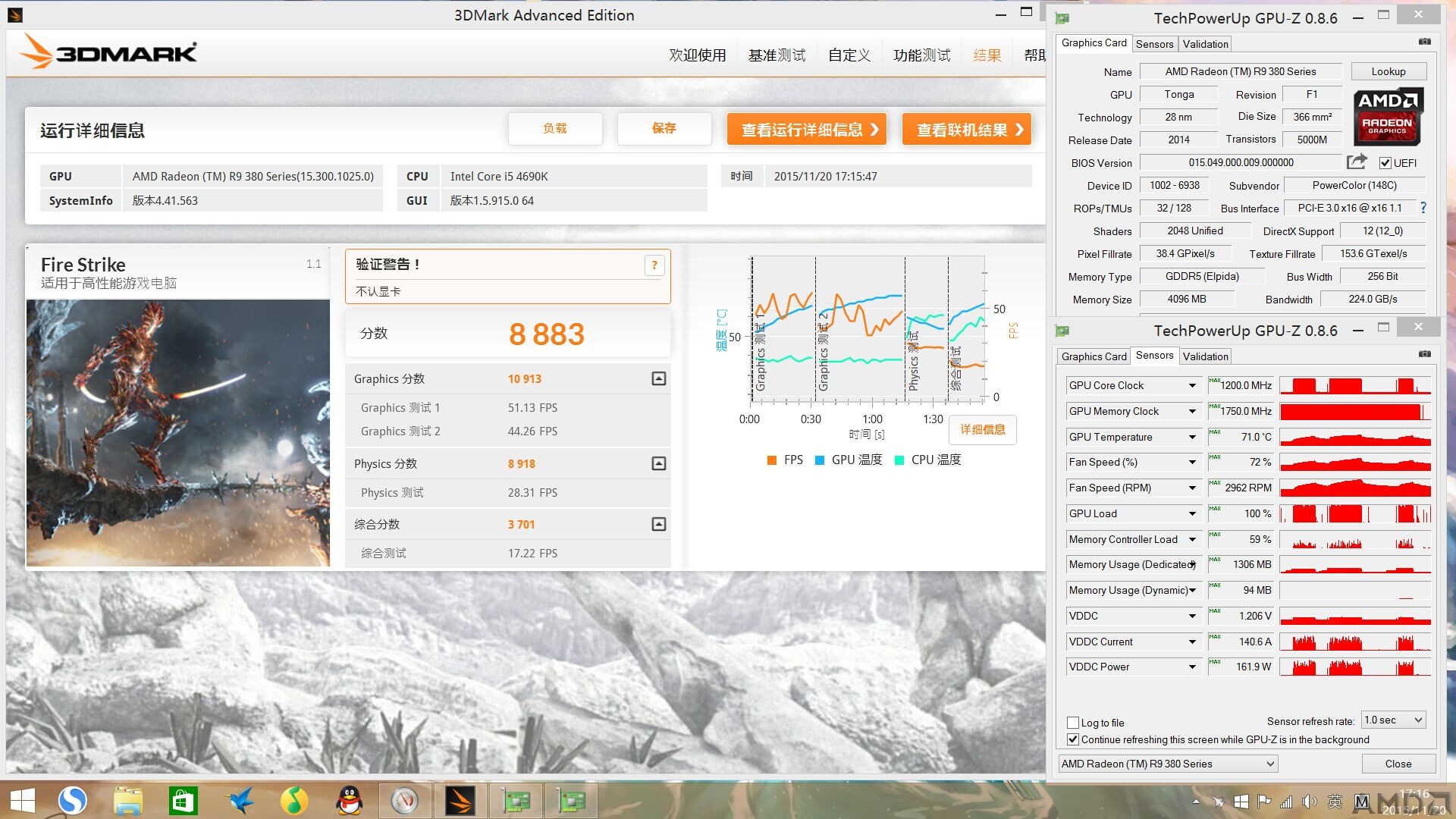Viewport: 1456px width, 819px height.
Task: Open Sogou browser from taskbar
Action: coord(73,800)
